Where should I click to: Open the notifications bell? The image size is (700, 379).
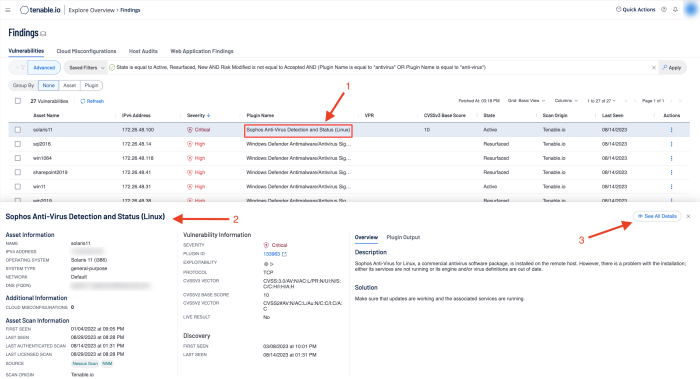675,9
